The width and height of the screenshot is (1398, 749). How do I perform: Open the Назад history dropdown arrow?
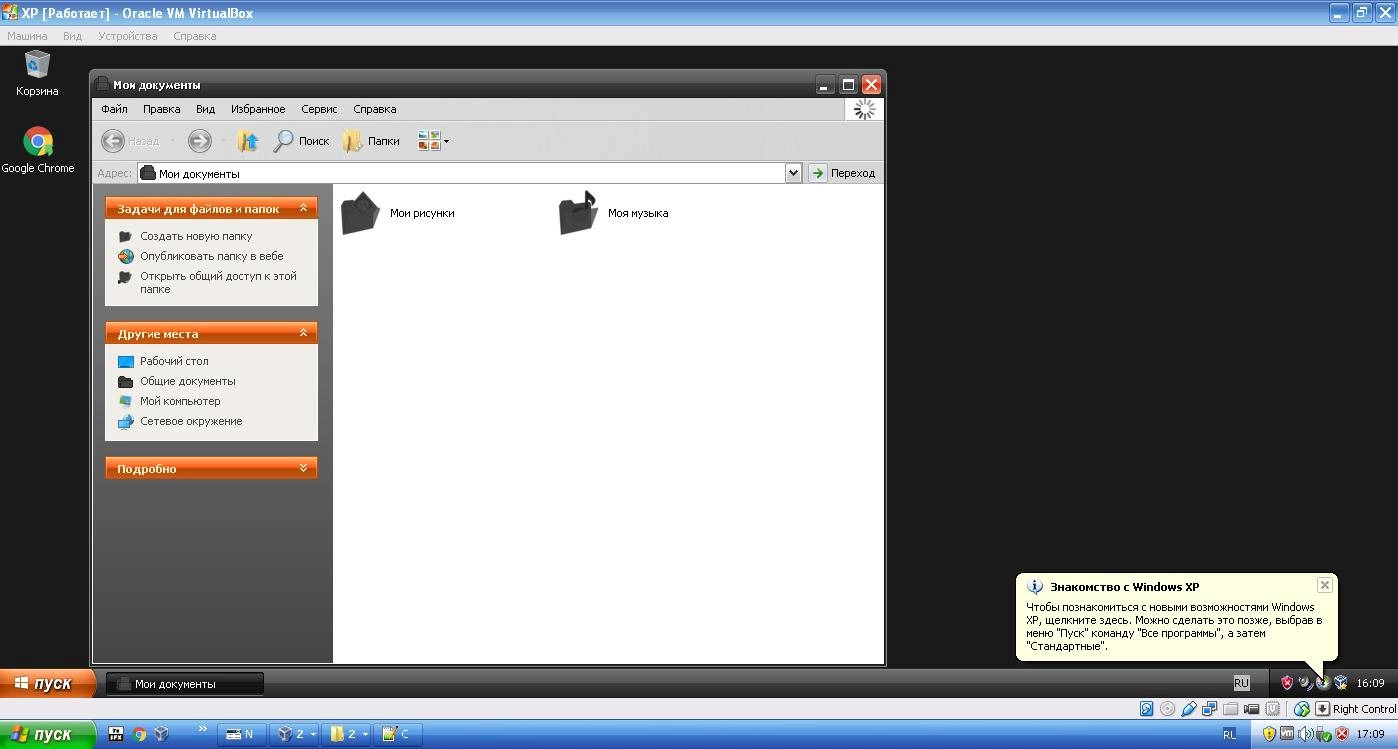(172, 141)
